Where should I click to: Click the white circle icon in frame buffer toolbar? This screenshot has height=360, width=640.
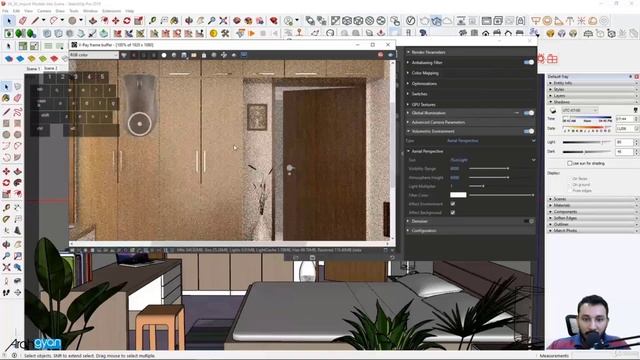164,55
